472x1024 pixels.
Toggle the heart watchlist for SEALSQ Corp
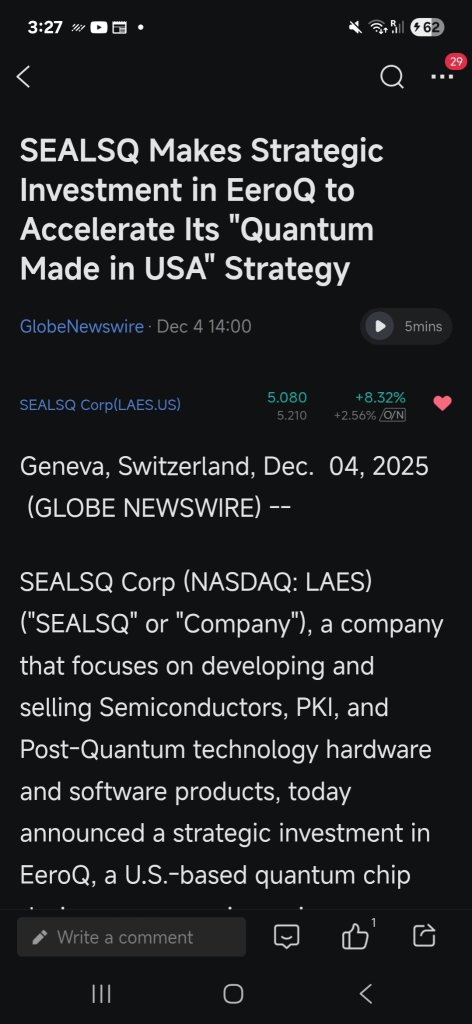(x=442, y=404)
